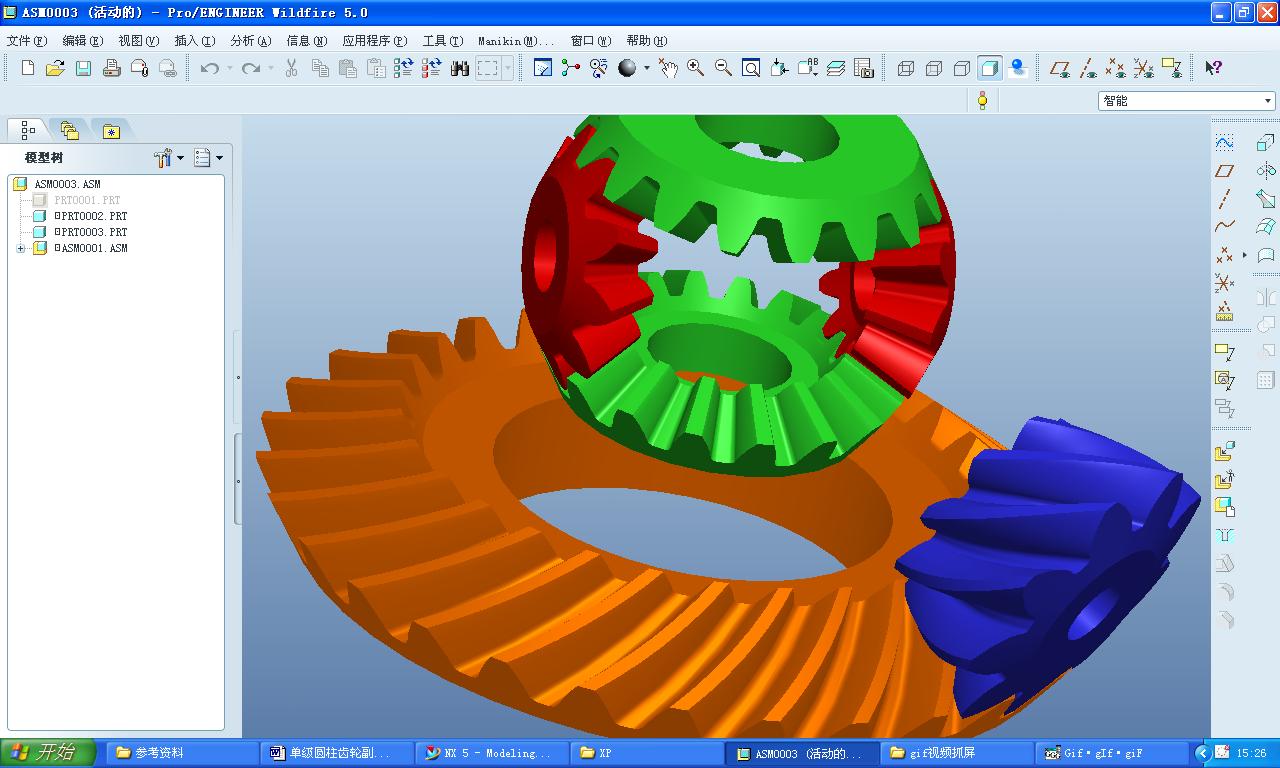Toggle shaded display mode
This screenshot has height=768, width=1280.
click(x=990, y=68)
